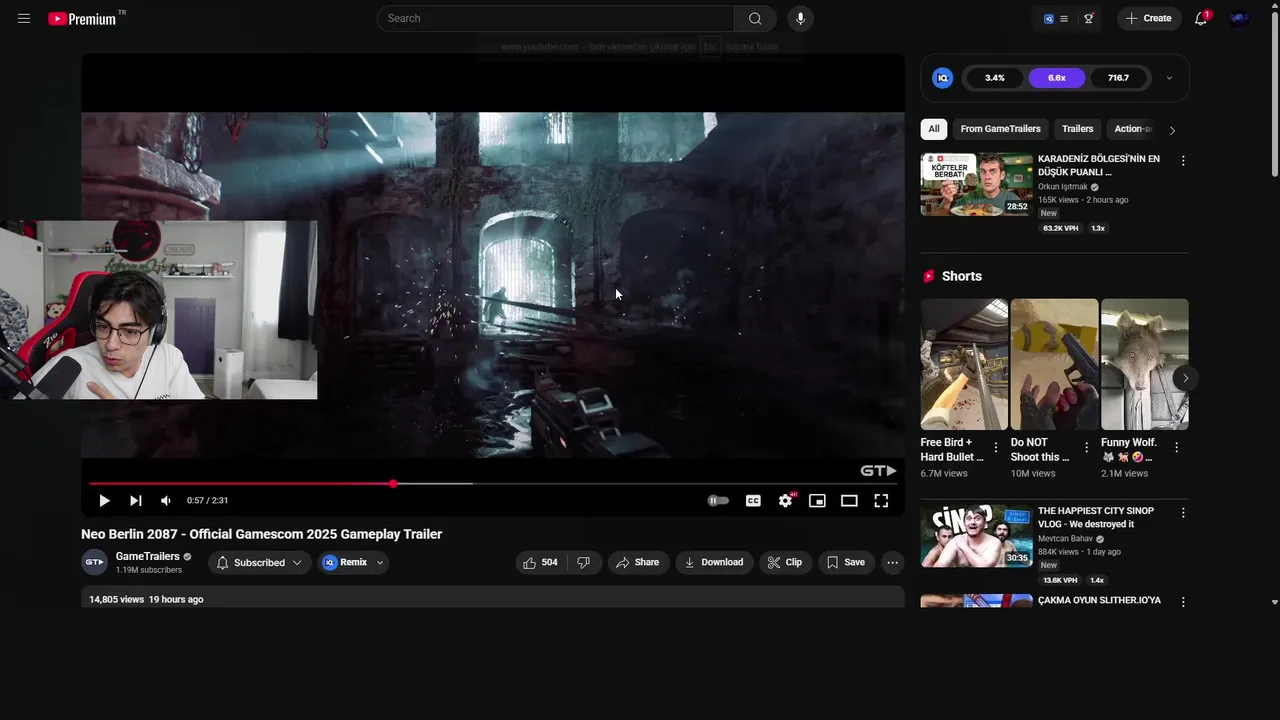Select the 716.7 vidIQ stat

click(1119, 78)
